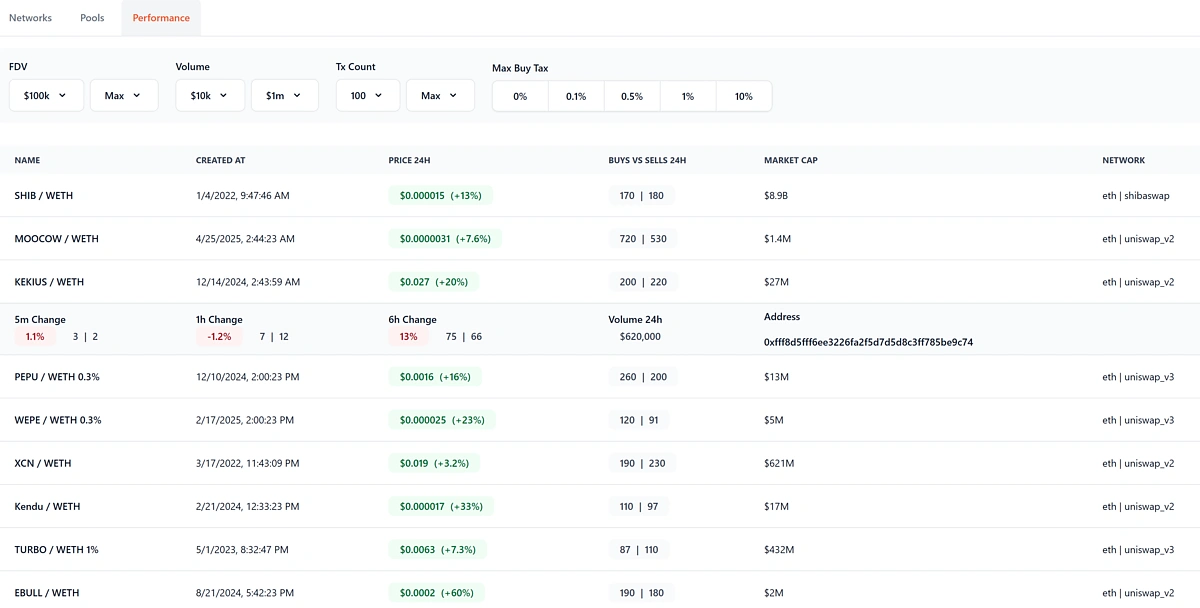Select the 0% Max Buy Tax filter
Screen dimensions: 1200x608
[519, 95]
